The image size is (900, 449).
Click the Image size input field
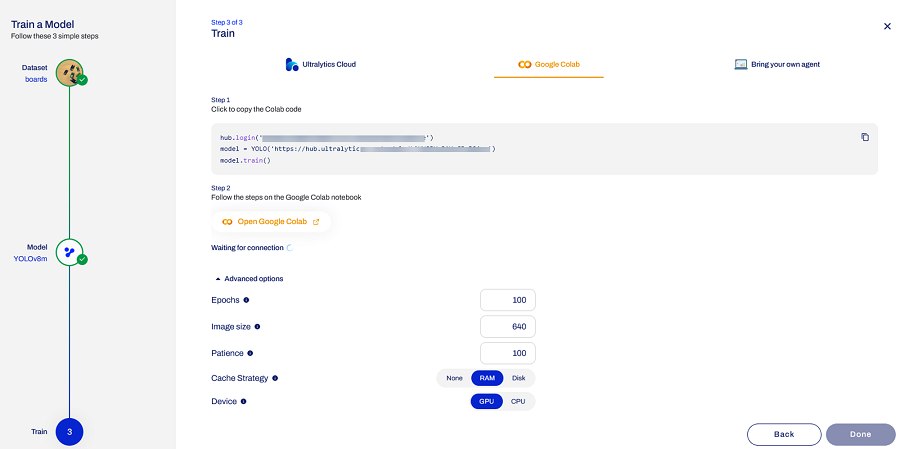click(508, 326)
